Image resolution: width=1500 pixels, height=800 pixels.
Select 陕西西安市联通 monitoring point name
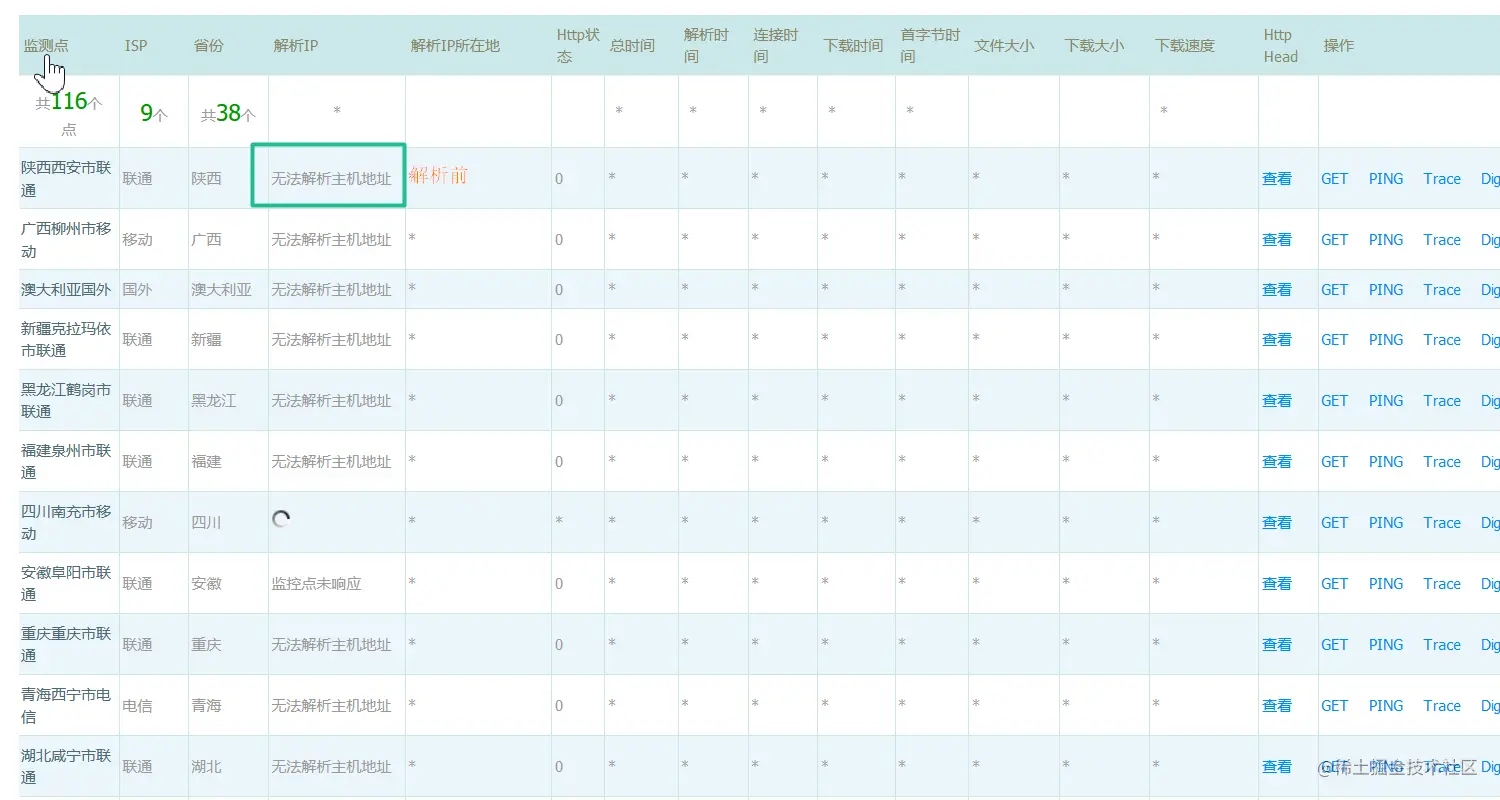[x=66, y=179]
